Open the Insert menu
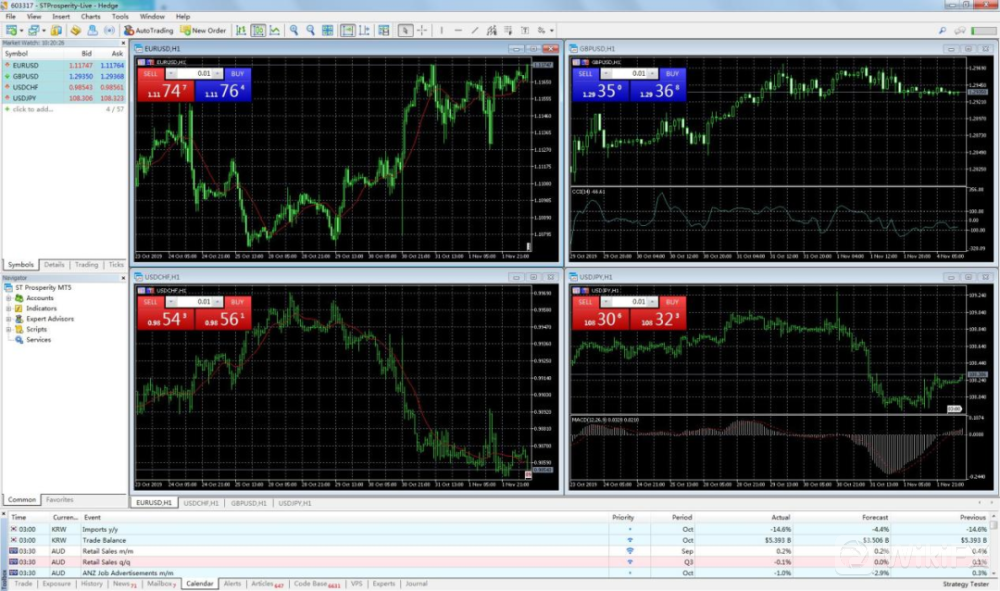 (x=61, y=17)
